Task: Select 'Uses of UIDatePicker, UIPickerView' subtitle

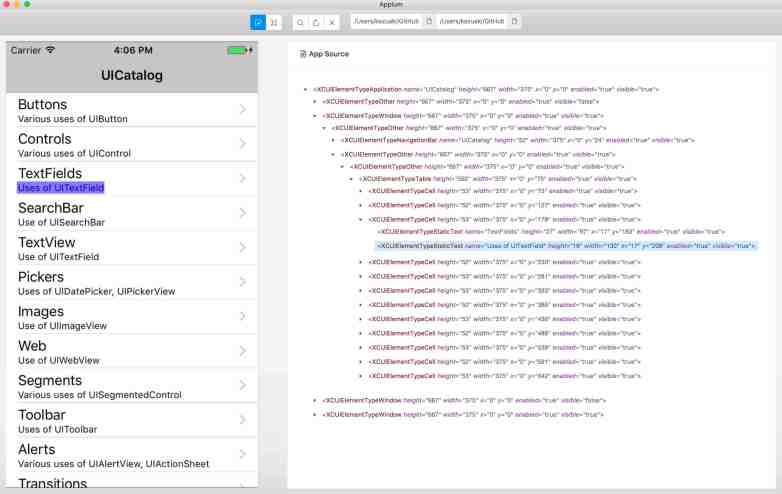Action: [97, 291]
